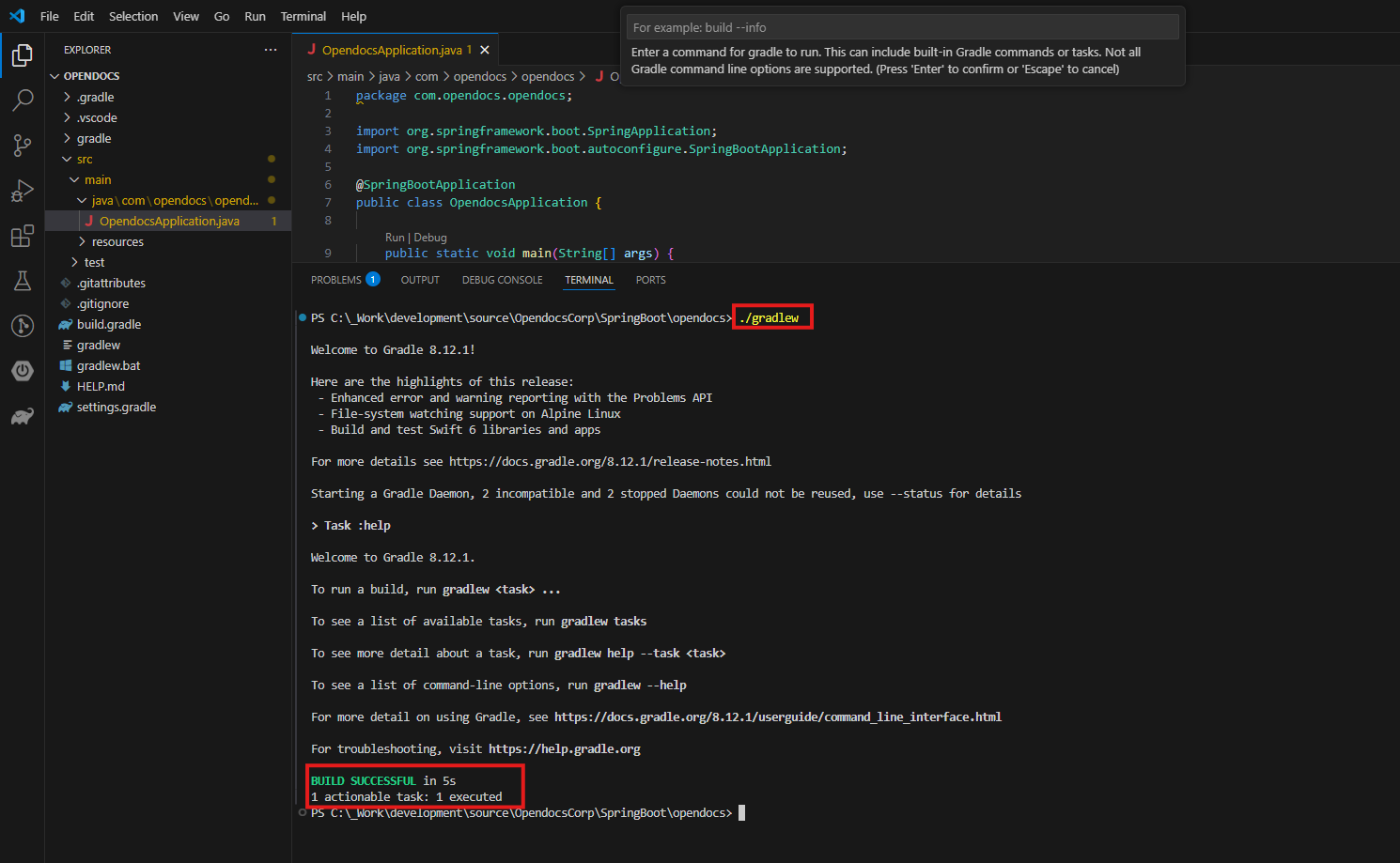Open the Go menu
This screenshot has width=1400, height=863.
click(222, 16)
